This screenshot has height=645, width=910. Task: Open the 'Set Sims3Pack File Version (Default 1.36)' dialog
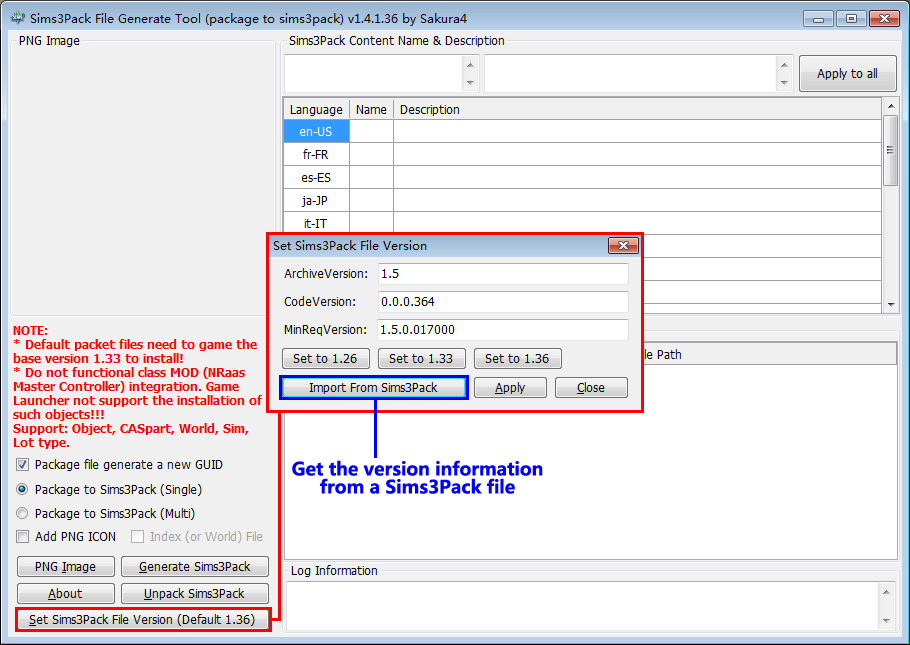(143, 620)
